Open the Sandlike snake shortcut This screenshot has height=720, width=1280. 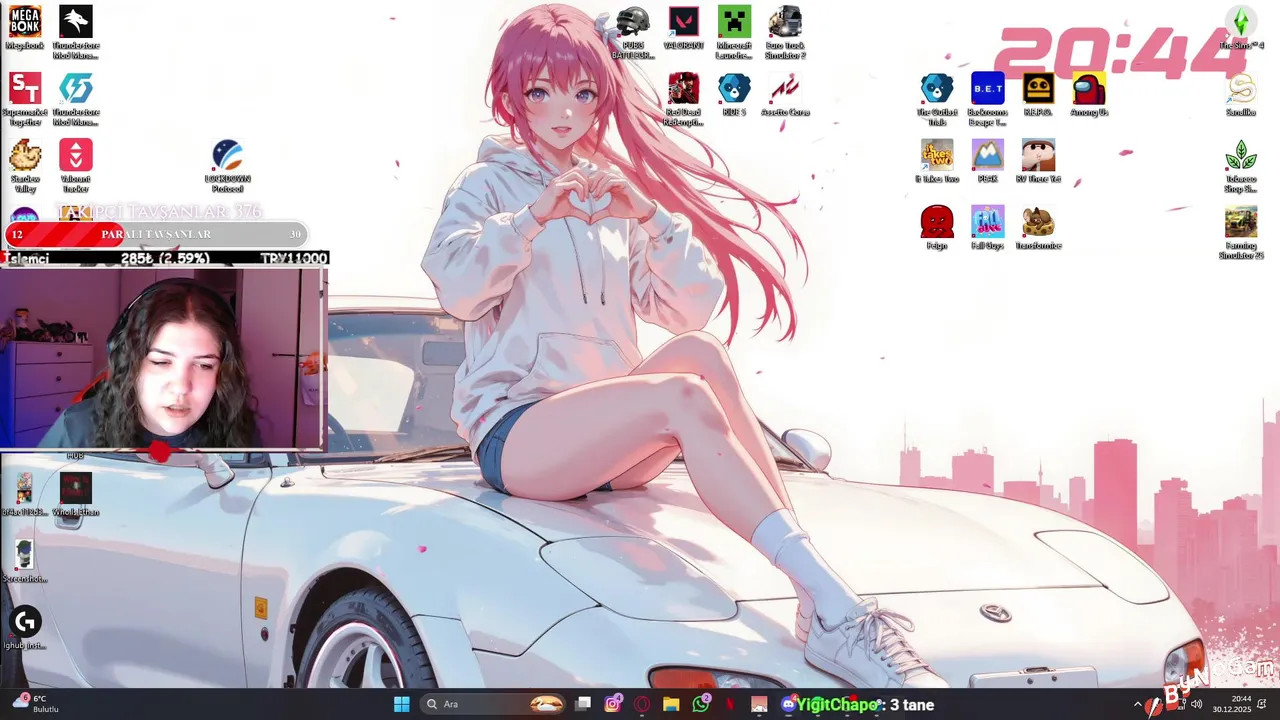[1241, 94]
